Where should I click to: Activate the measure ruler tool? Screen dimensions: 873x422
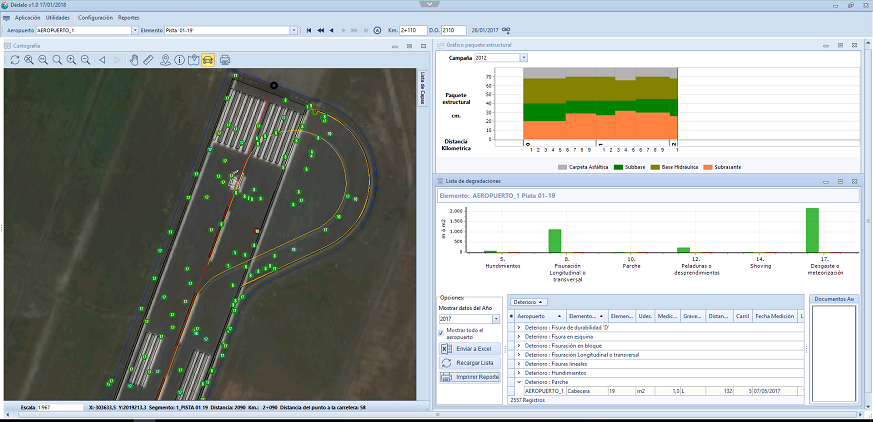pyautogui.click(x=149, y=60)
